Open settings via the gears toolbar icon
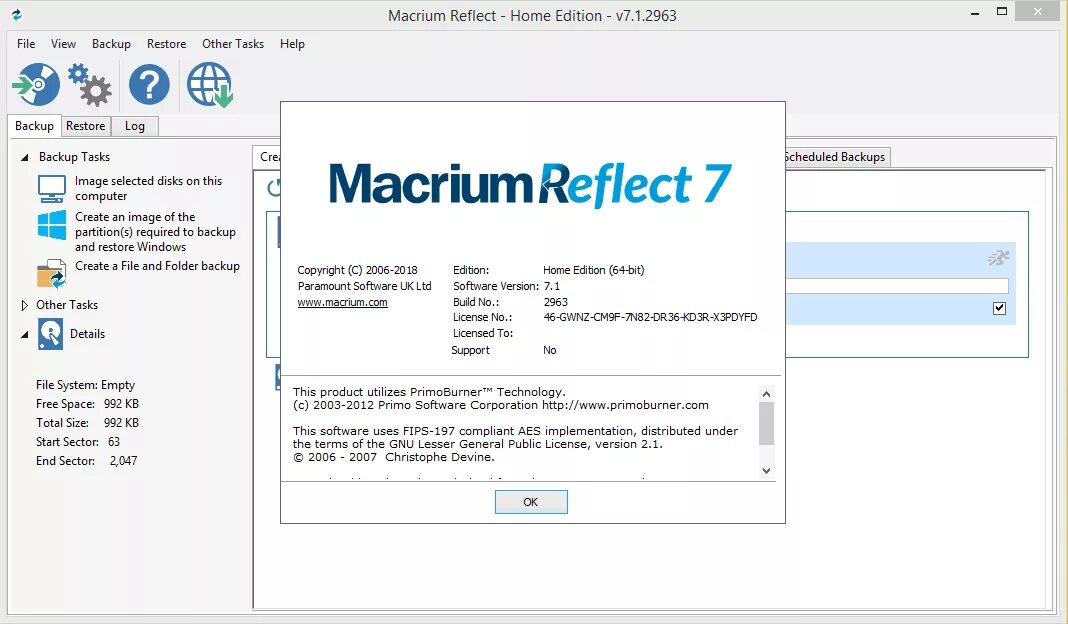 [90, 84]
